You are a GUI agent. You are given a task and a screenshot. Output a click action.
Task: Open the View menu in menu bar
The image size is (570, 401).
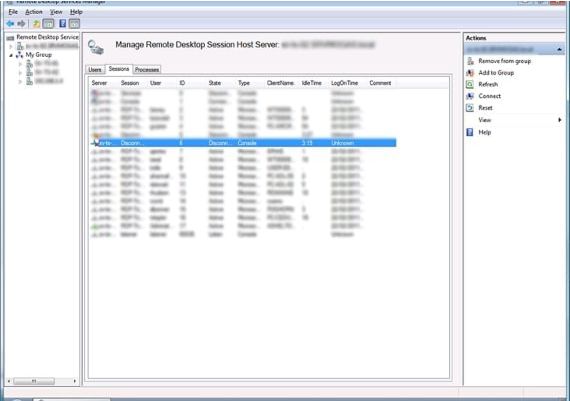point(56,12)
